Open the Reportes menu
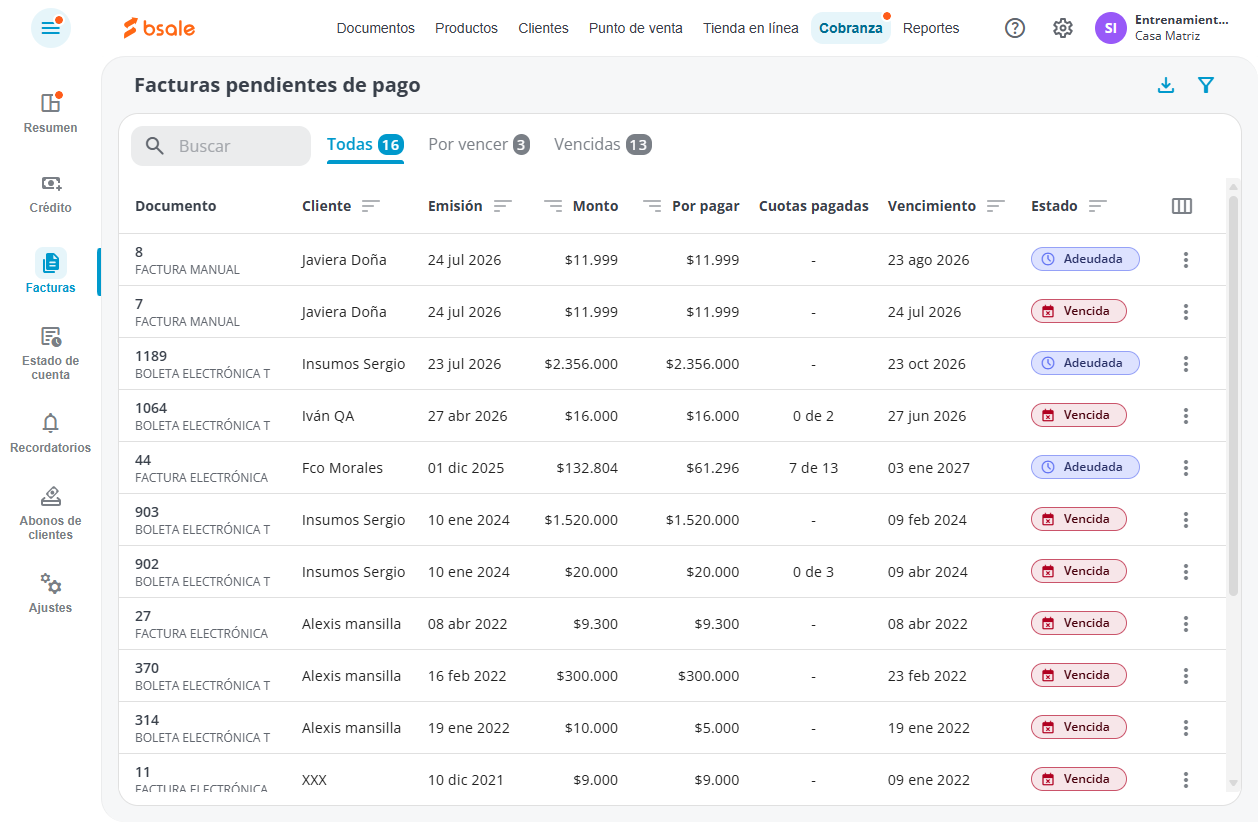Image resolution: width=1258 pixels, height=822 pixels. pyautogui.click(x=931, y=28)
